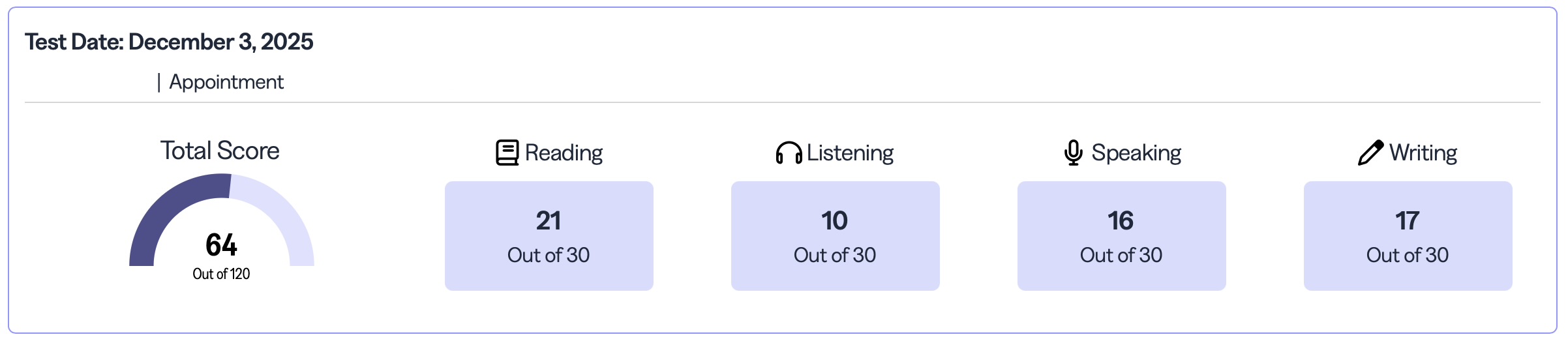Click the Listening headphones icon

click(789, 153)
